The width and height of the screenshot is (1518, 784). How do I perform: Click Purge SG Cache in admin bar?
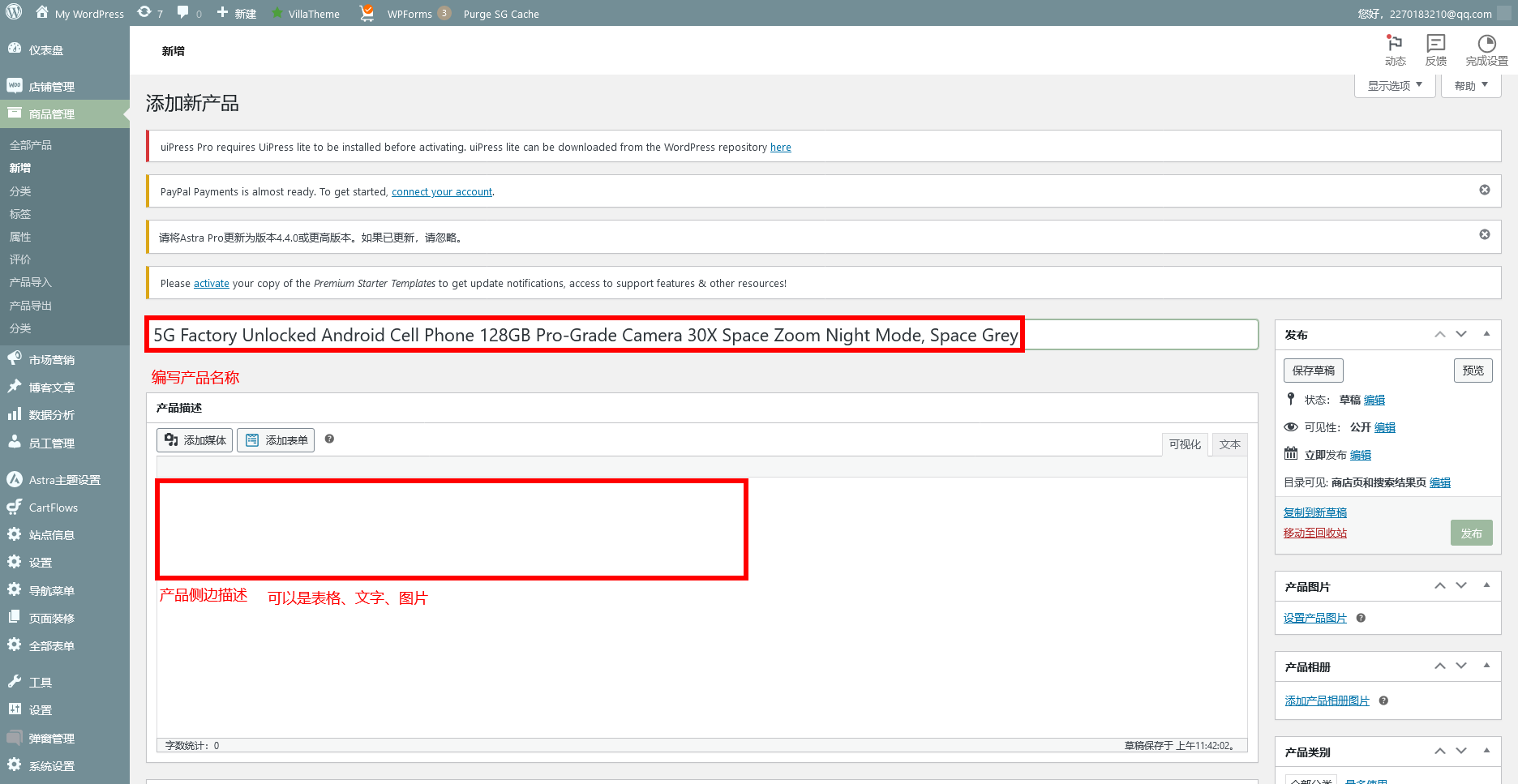[501, 13]
